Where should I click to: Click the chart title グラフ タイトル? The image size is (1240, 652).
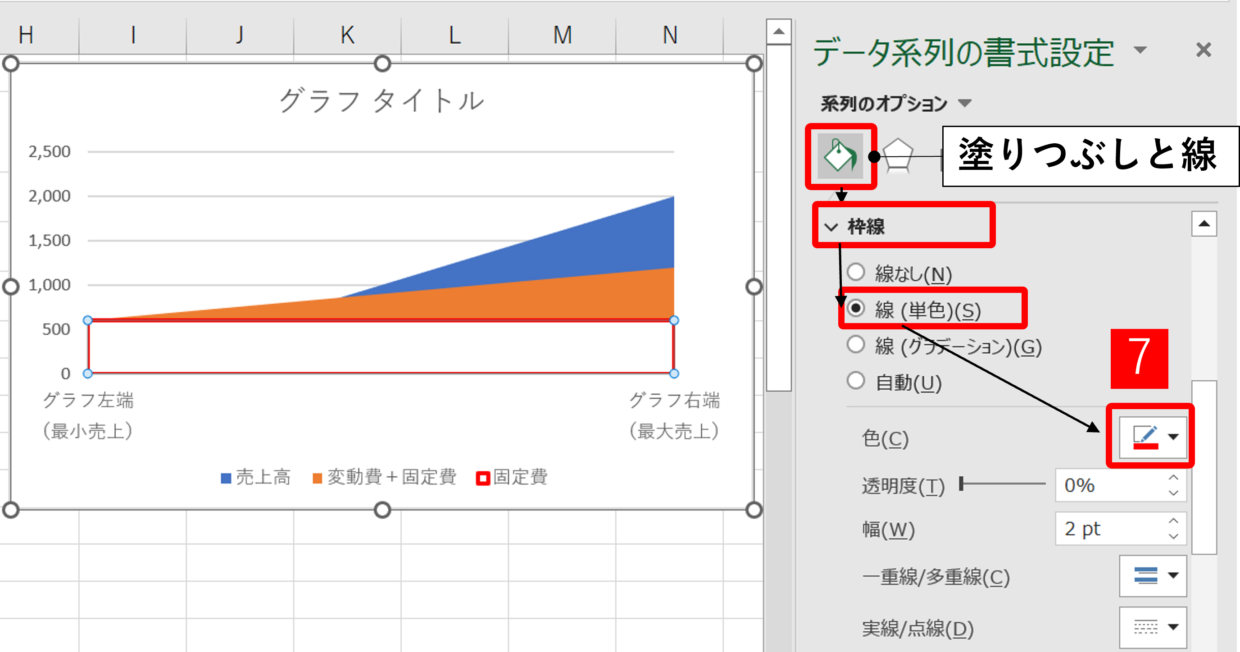pyautogui.click(x=381, y=100)
